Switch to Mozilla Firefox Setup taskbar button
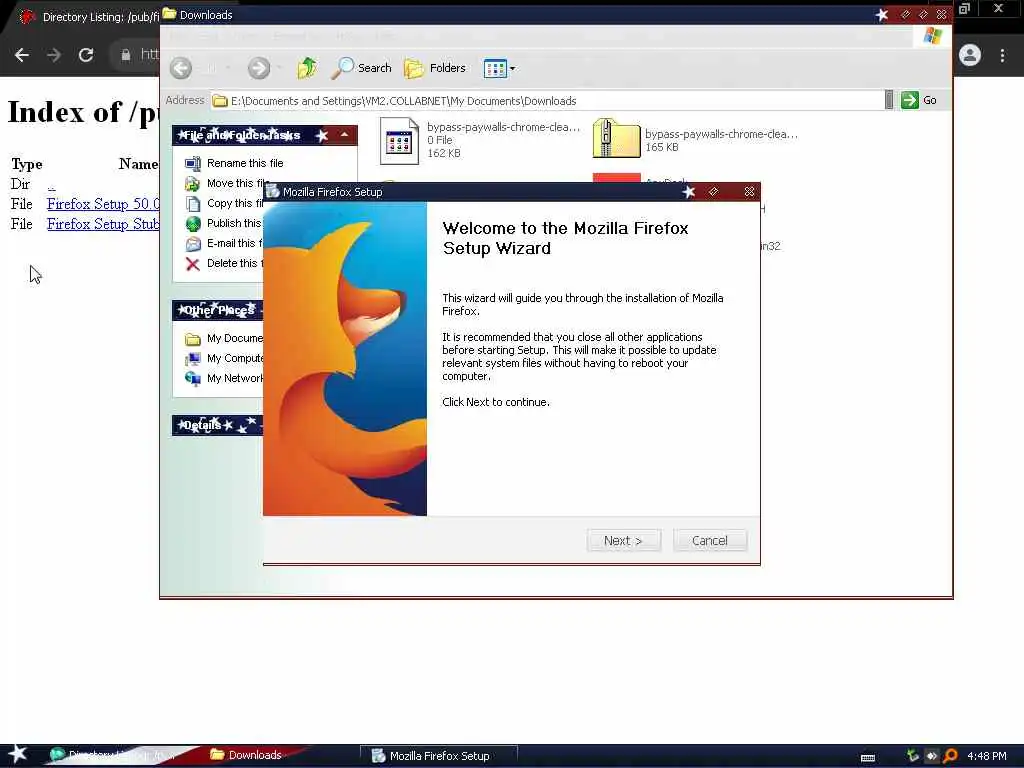This screenshot has height=768, width=1024. 439,756
